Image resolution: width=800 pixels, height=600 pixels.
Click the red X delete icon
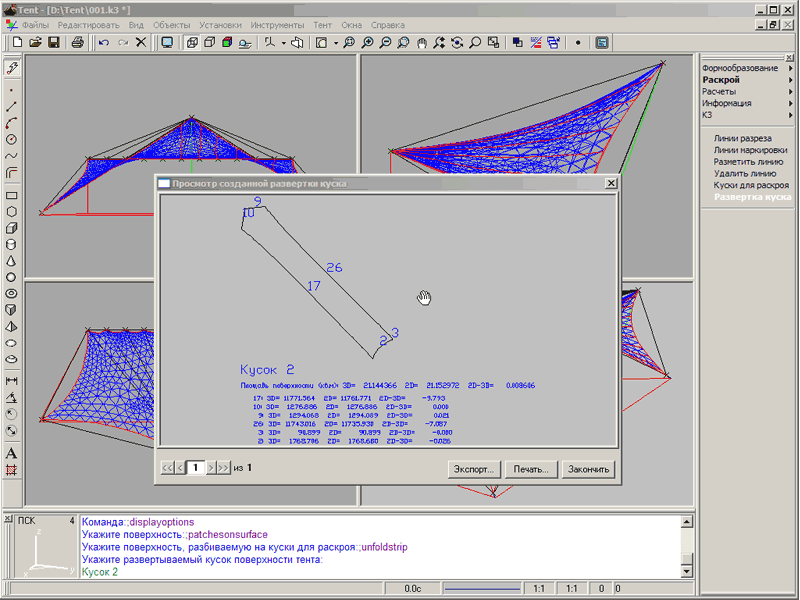[x=140, y=42]
